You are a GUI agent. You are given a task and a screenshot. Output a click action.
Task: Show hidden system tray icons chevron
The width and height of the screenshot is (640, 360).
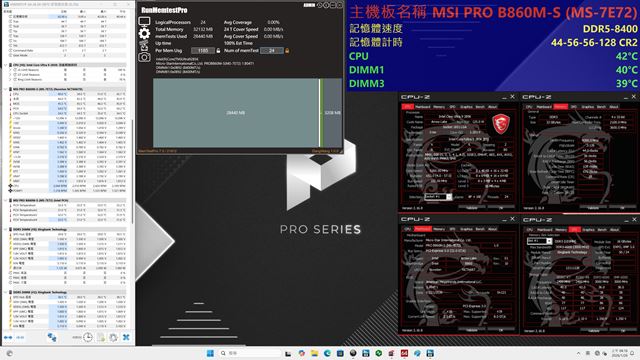[x=578, y=353]
